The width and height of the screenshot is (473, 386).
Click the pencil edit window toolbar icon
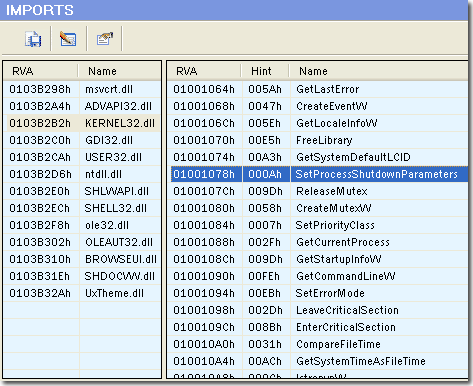tap(68, 39)
